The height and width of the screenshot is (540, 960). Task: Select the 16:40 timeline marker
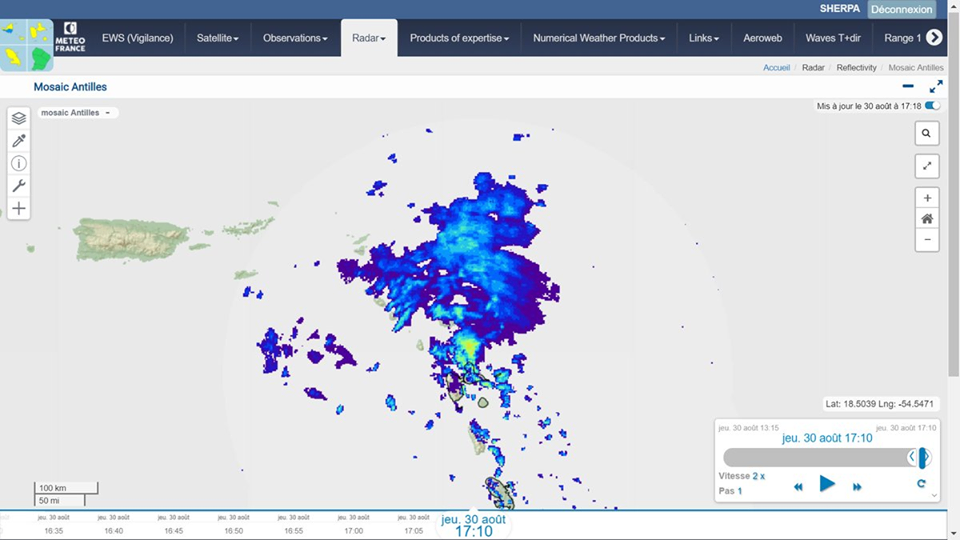[113, 525]
